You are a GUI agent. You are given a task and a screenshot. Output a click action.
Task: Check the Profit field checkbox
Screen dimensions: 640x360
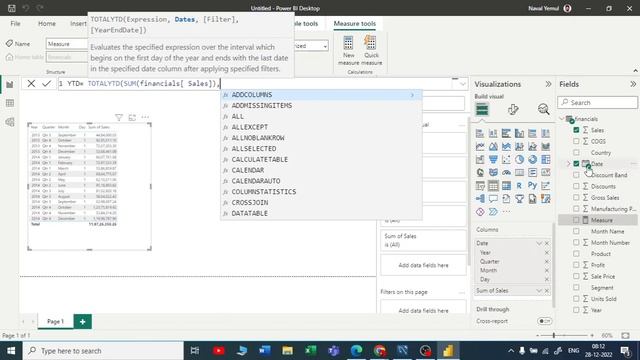click(576, 265)
